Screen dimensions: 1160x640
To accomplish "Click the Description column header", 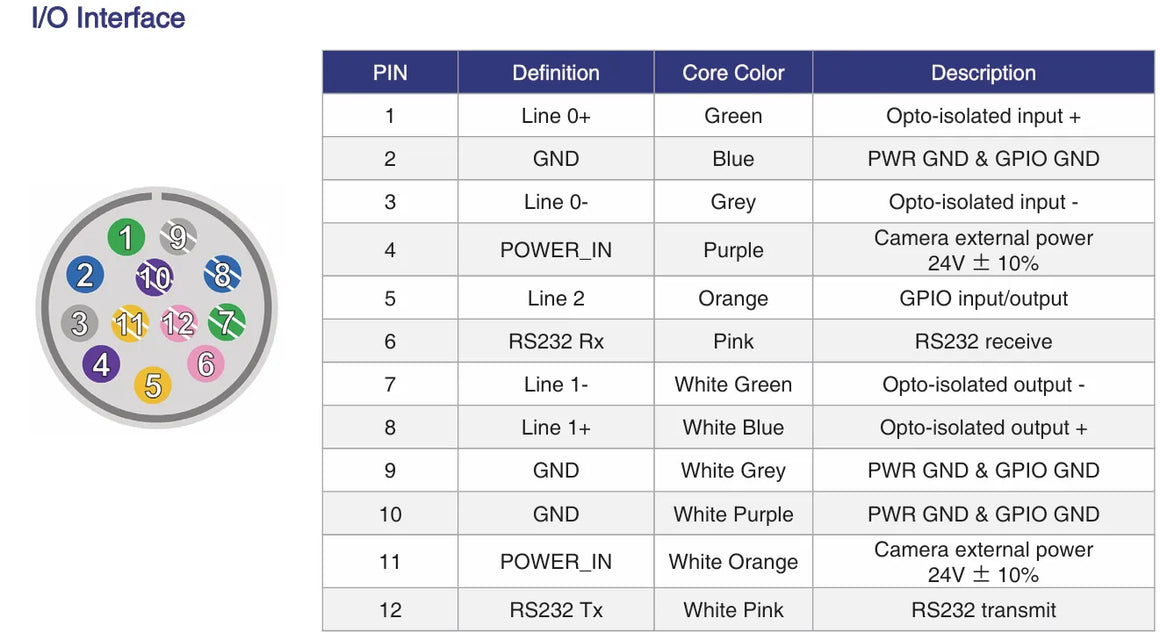I will pyautogui.click(x=983, y=73).
